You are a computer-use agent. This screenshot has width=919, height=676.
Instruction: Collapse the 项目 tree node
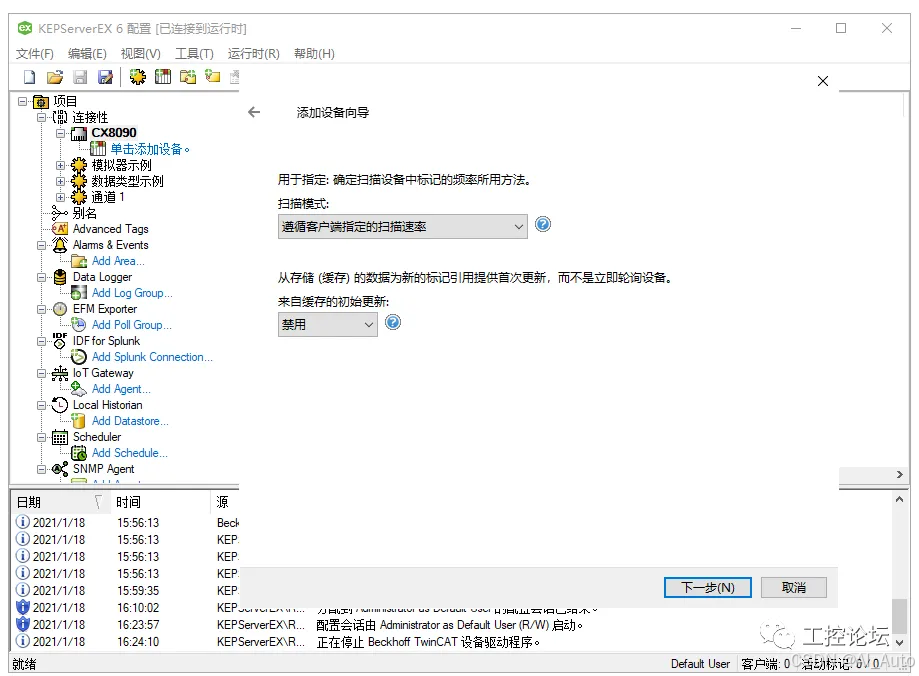click(x=22, y=101)
